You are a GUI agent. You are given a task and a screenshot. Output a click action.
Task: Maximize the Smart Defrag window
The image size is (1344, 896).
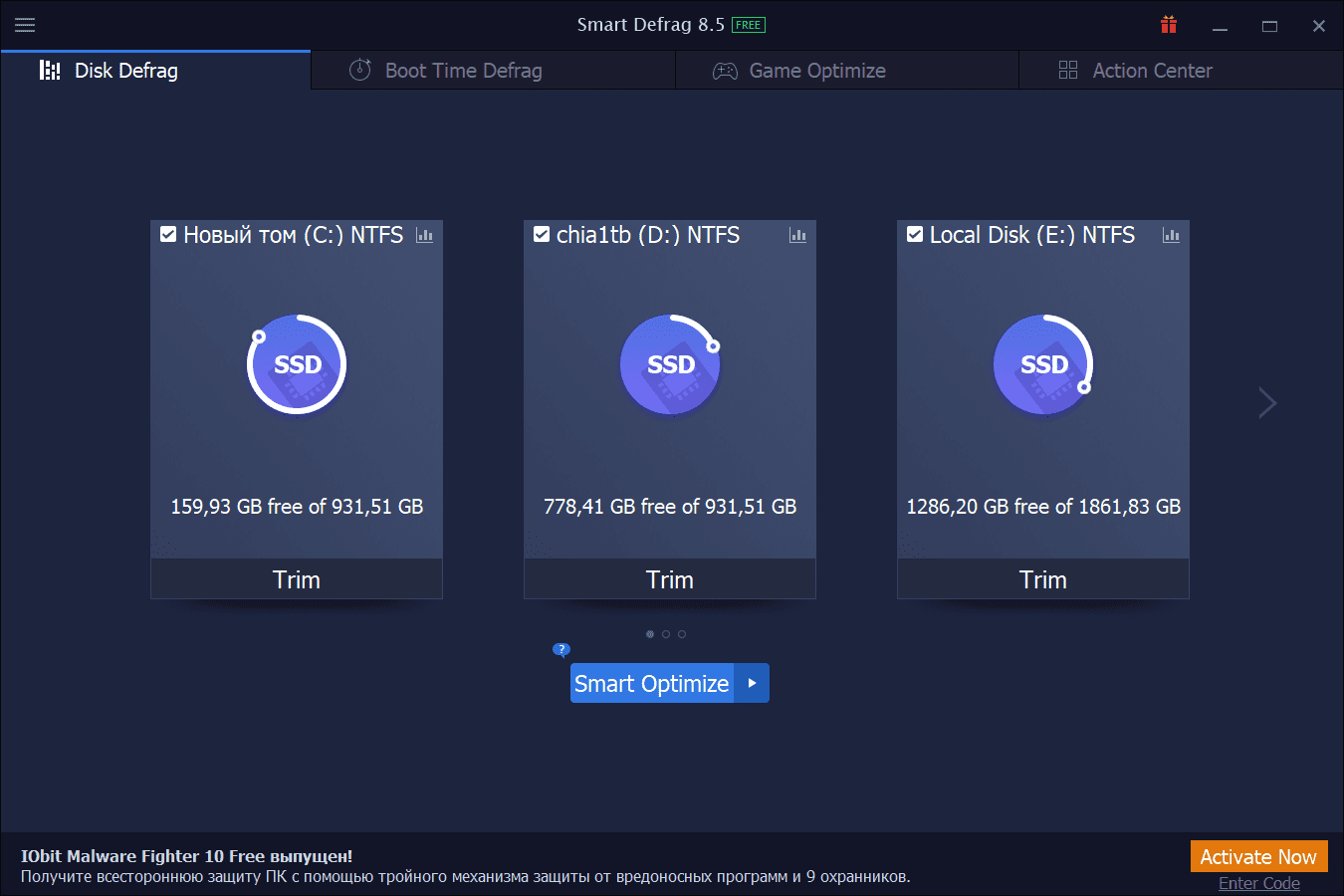(x=1269, y=26)
